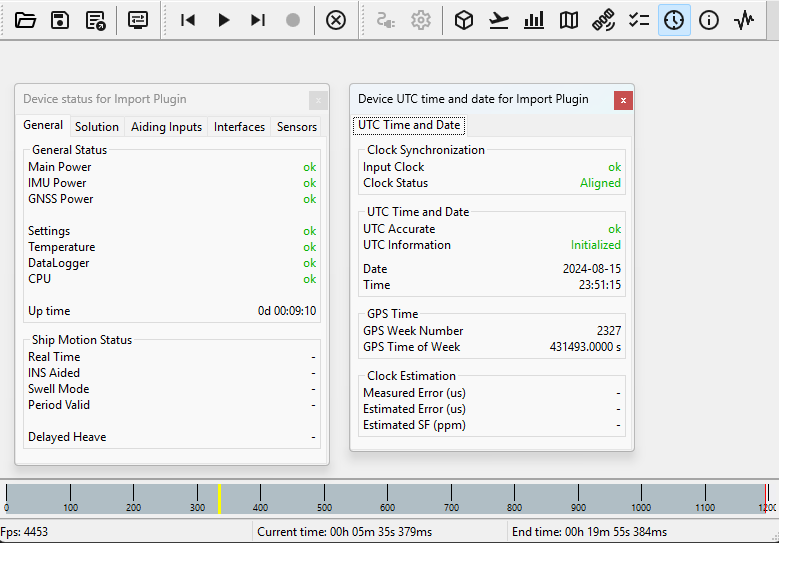
Task: Click the circled X stop button
Action: pos(336,20)
